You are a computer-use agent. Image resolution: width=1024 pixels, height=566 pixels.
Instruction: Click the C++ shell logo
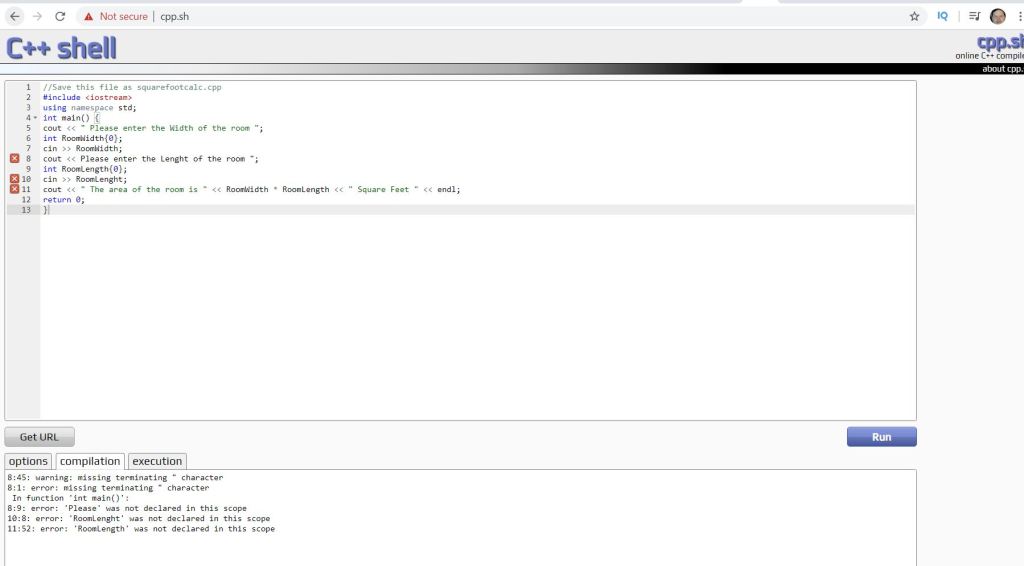coord(61,47)
